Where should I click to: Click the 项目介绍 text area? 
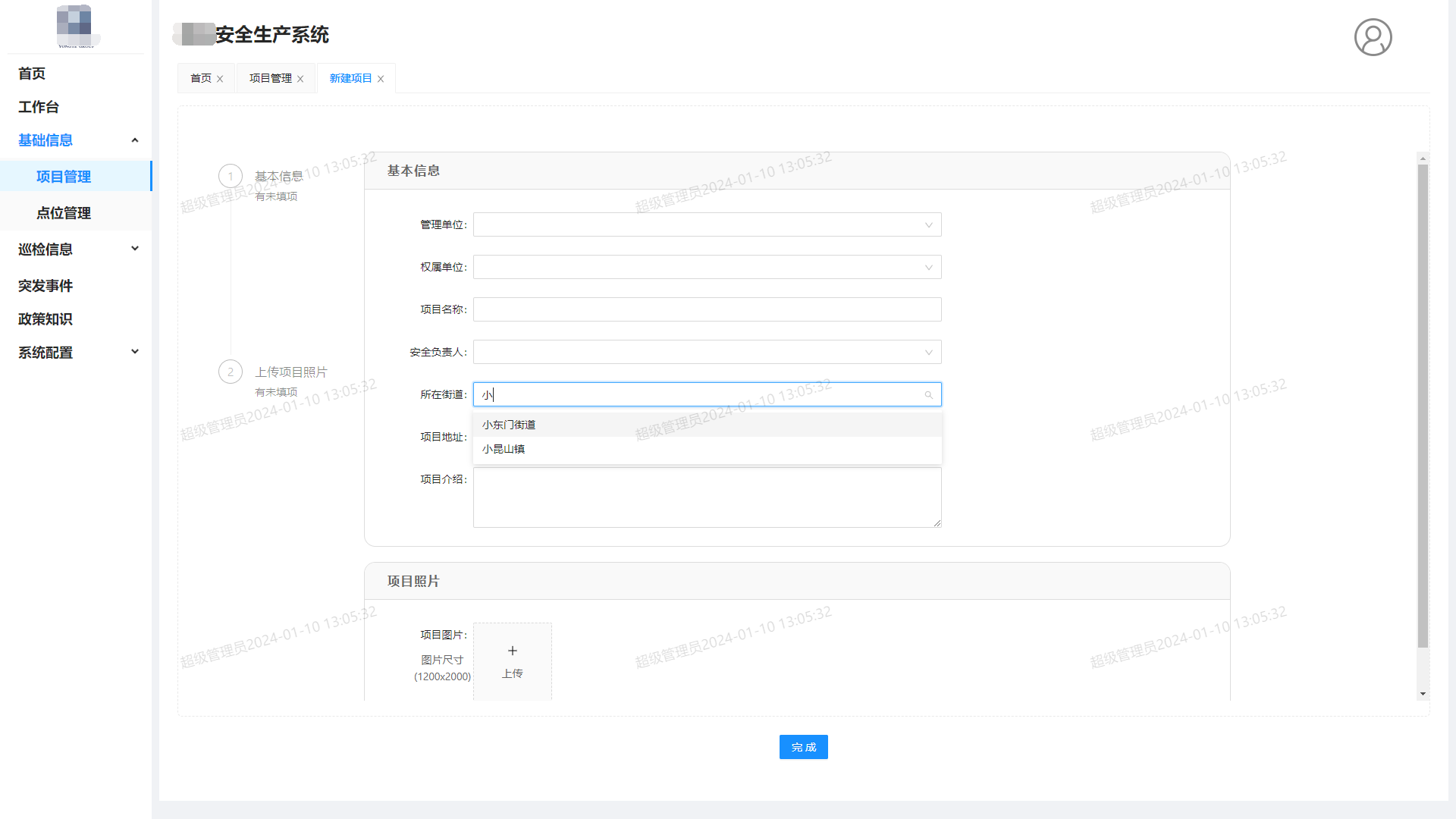coord(707,497)
